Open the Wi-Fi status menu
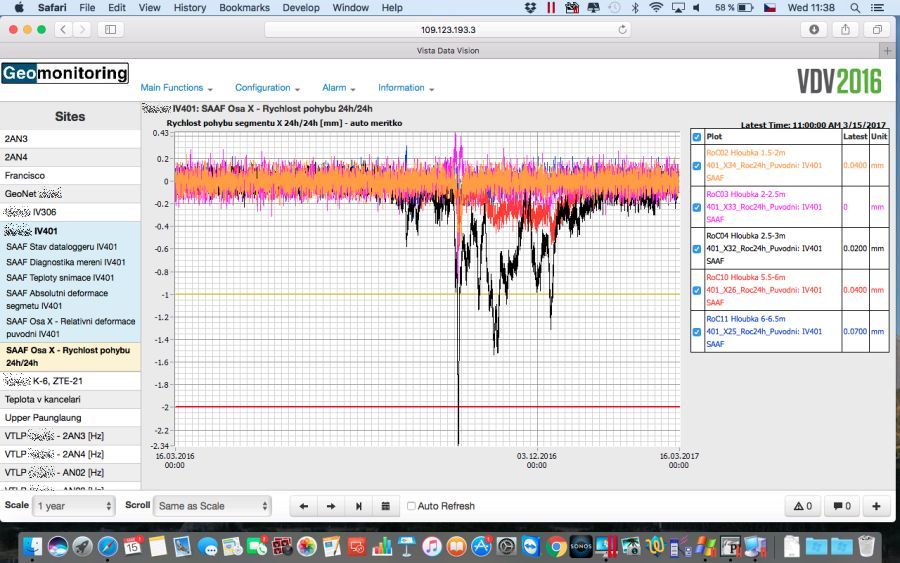 655,7
